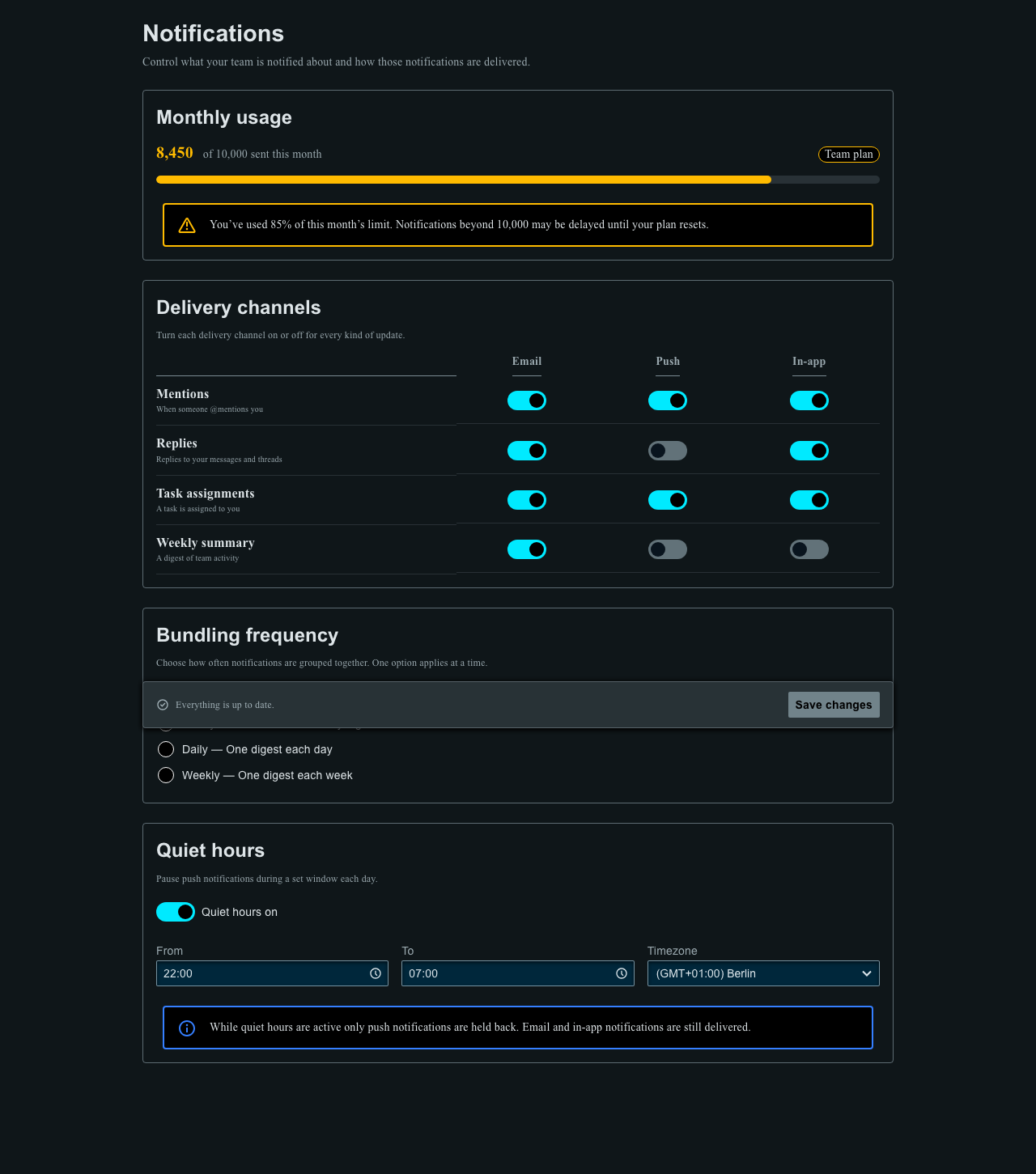The width and height of the screenshot is (1036, 1174).
Task: Disable In-app notifications for Replies
Action: pyautogui.click(x=809, y=451)
